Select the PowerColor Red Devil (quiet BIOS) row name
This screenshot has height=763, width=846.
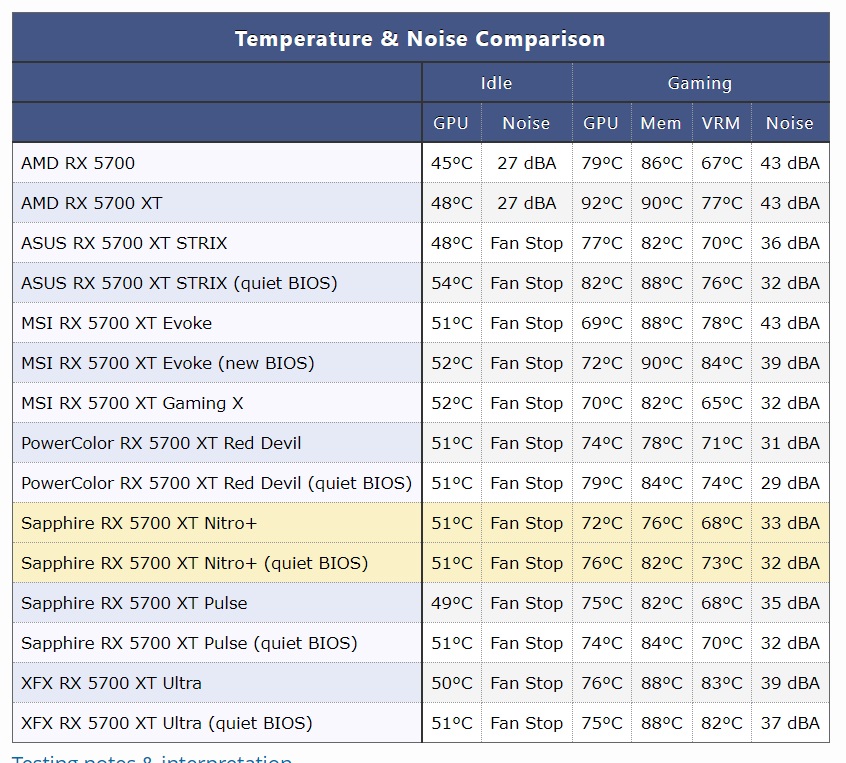point(216,483)
